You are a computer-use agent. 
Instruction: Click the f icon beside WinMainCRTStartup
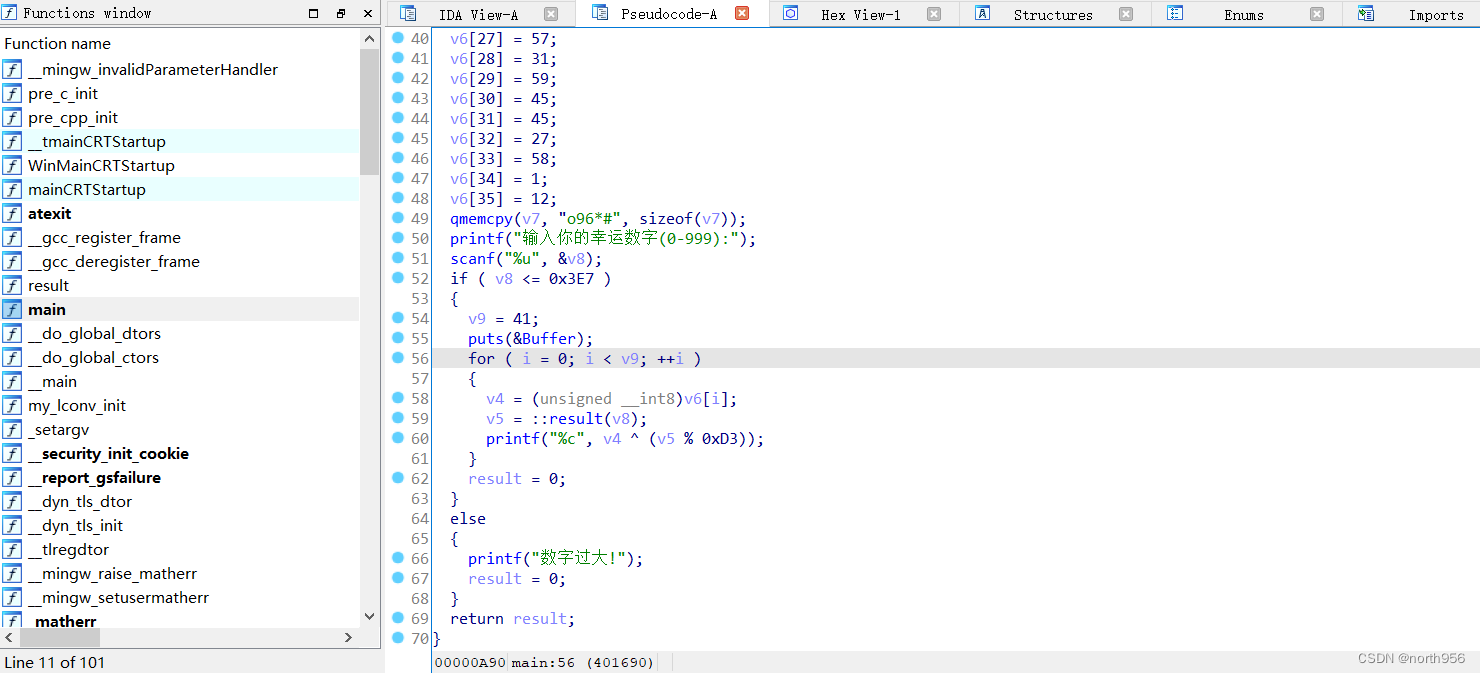click(12, 165)
